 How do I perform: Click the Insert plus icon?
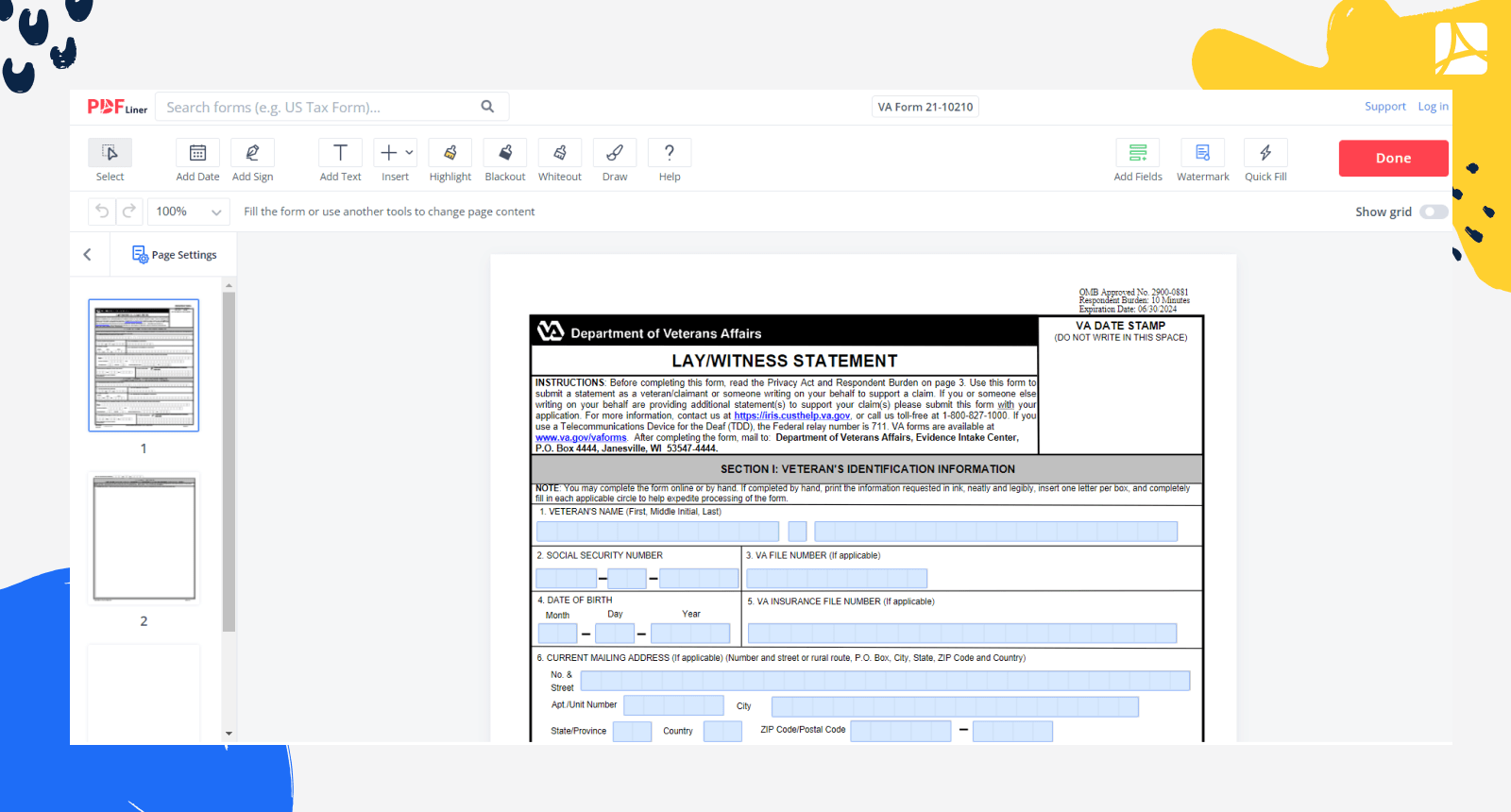coord(388,153)
